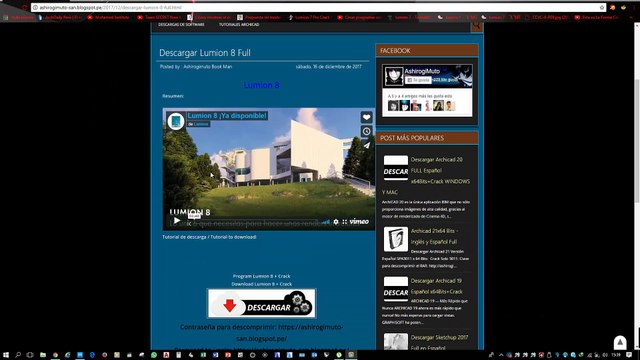Open the Windows notification center icon

[x=629, y=355]
